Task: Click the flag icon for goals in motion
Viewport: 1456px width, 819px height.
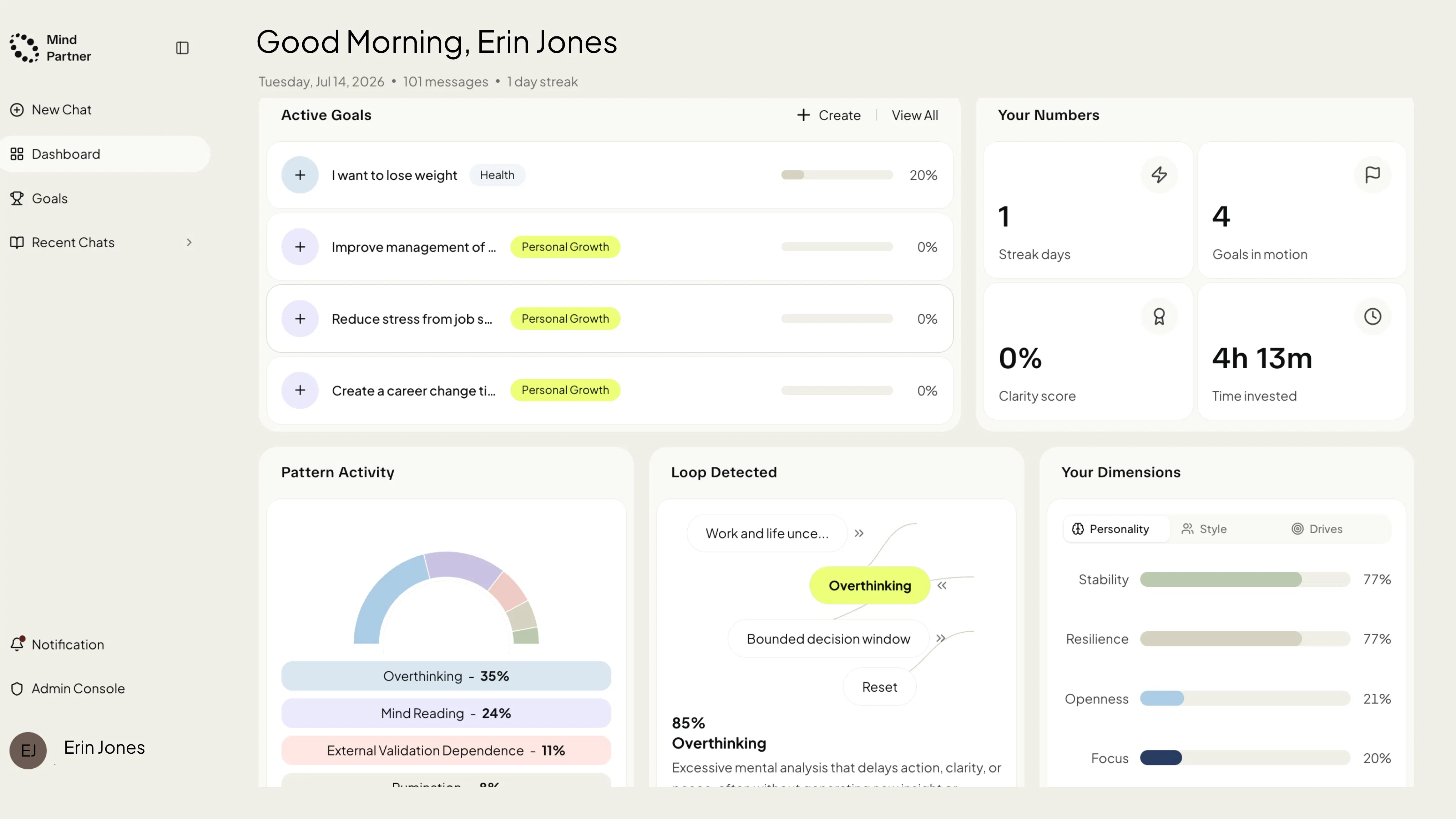Action: tap(1372, 175)
